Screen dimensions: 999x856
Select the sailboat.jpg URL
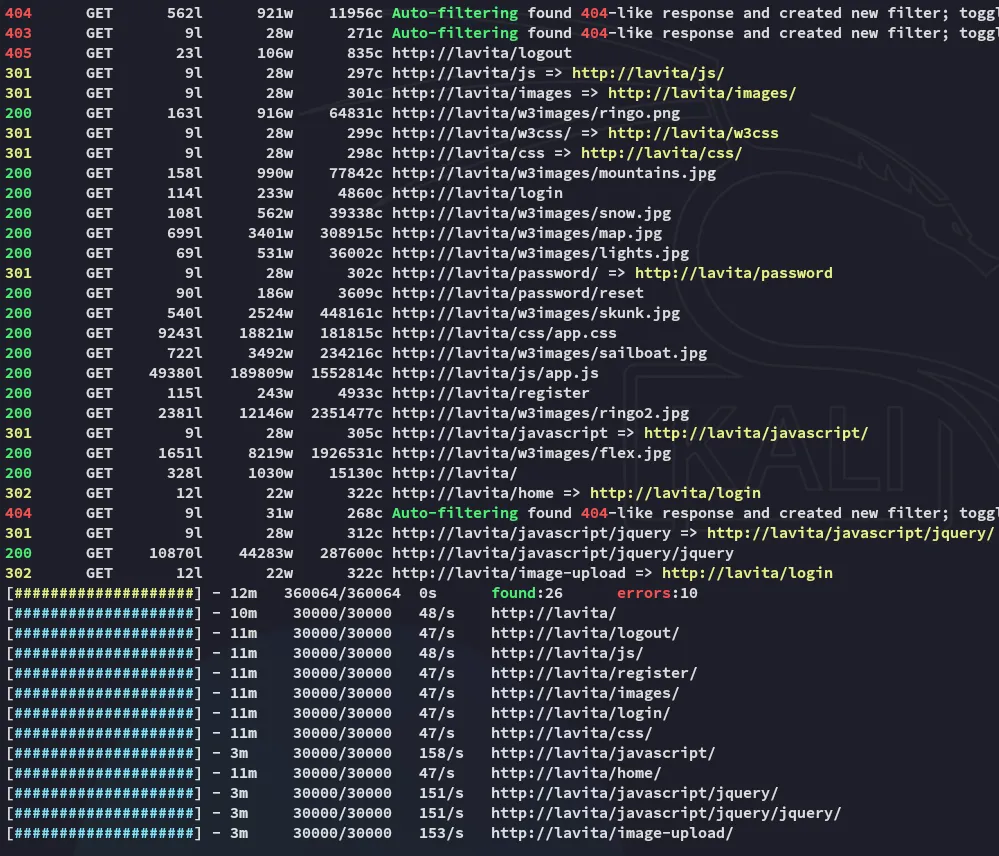549,353
